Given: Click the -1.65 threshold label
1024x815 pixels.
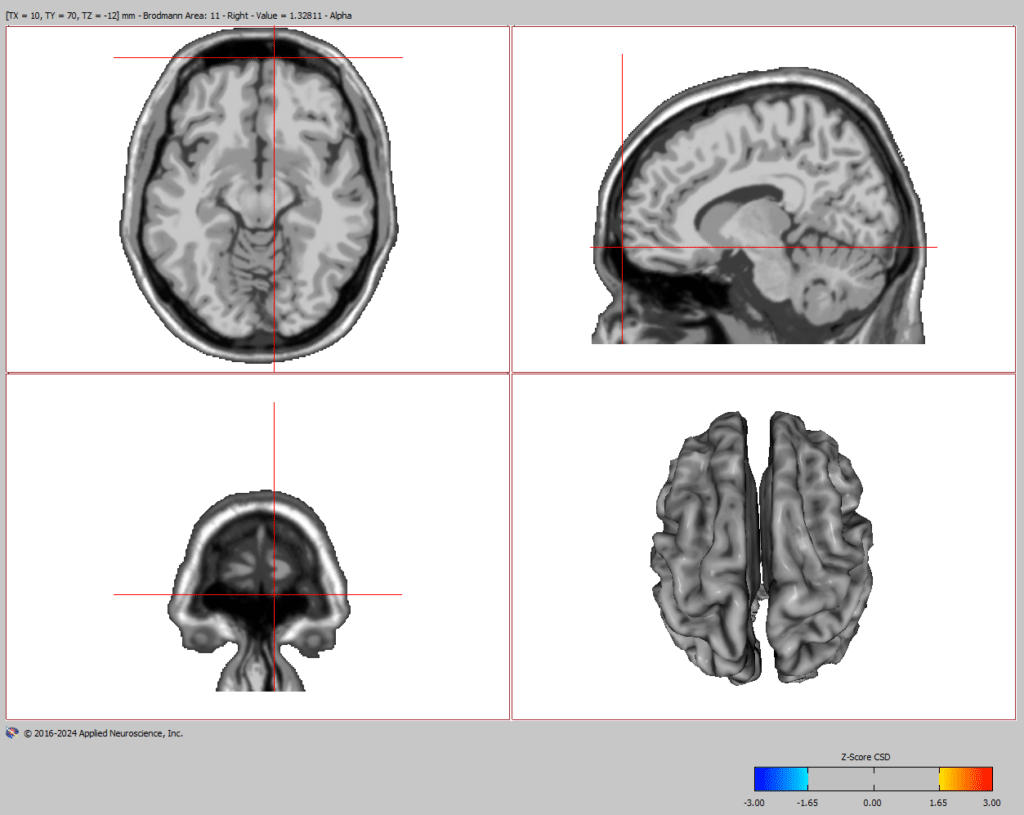Looking at the screenshot, I should 807,803.
